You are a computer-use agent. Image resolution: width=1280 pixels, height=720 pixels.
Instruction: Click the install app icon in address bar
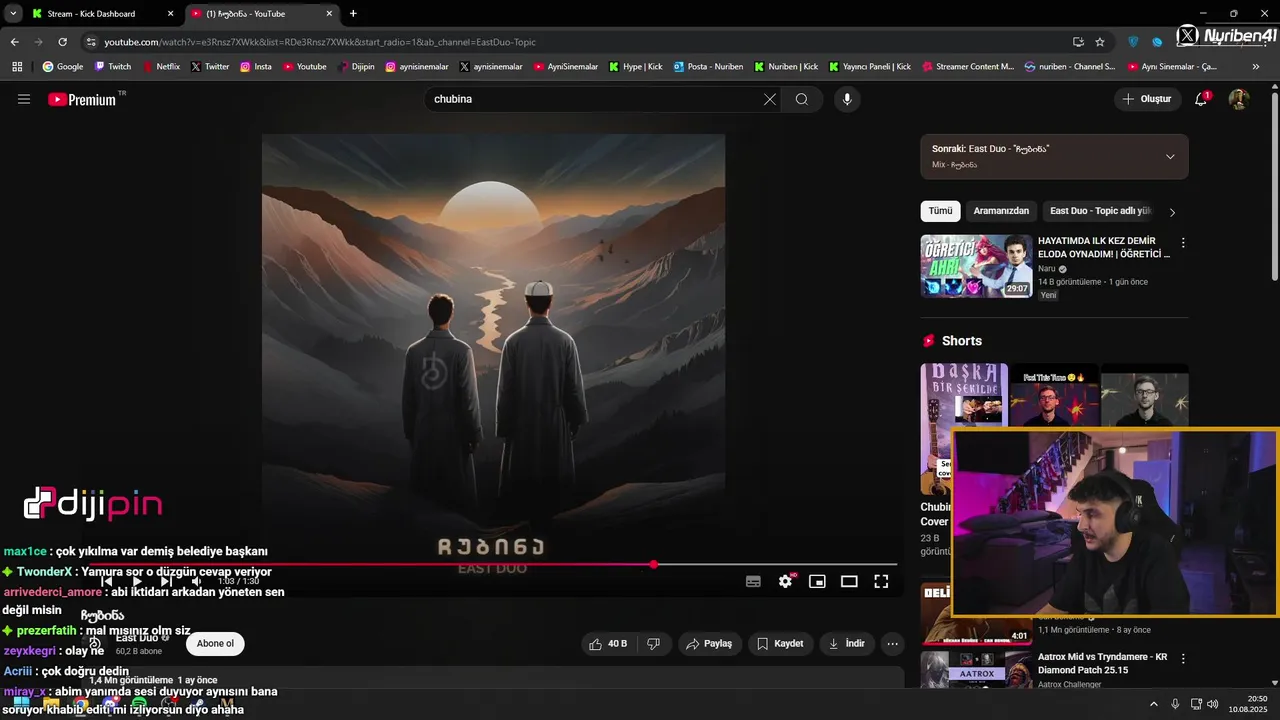[1078, 42]
